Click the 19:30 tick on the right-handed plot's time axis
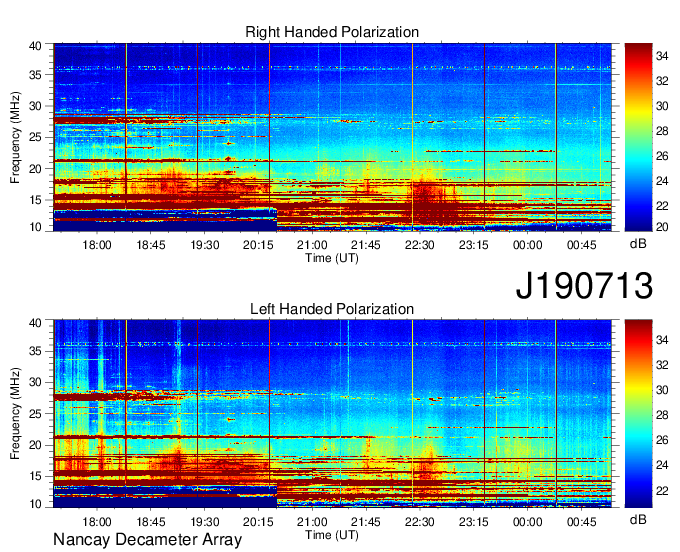680x552 pixels. (x=205, y=245)
